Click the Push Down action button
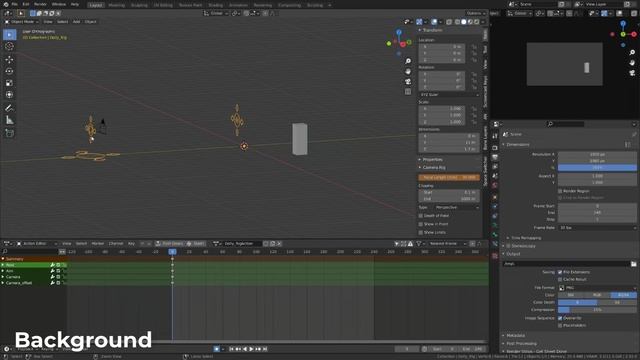This screenshot has width=640, height=360. coord(169,244)
